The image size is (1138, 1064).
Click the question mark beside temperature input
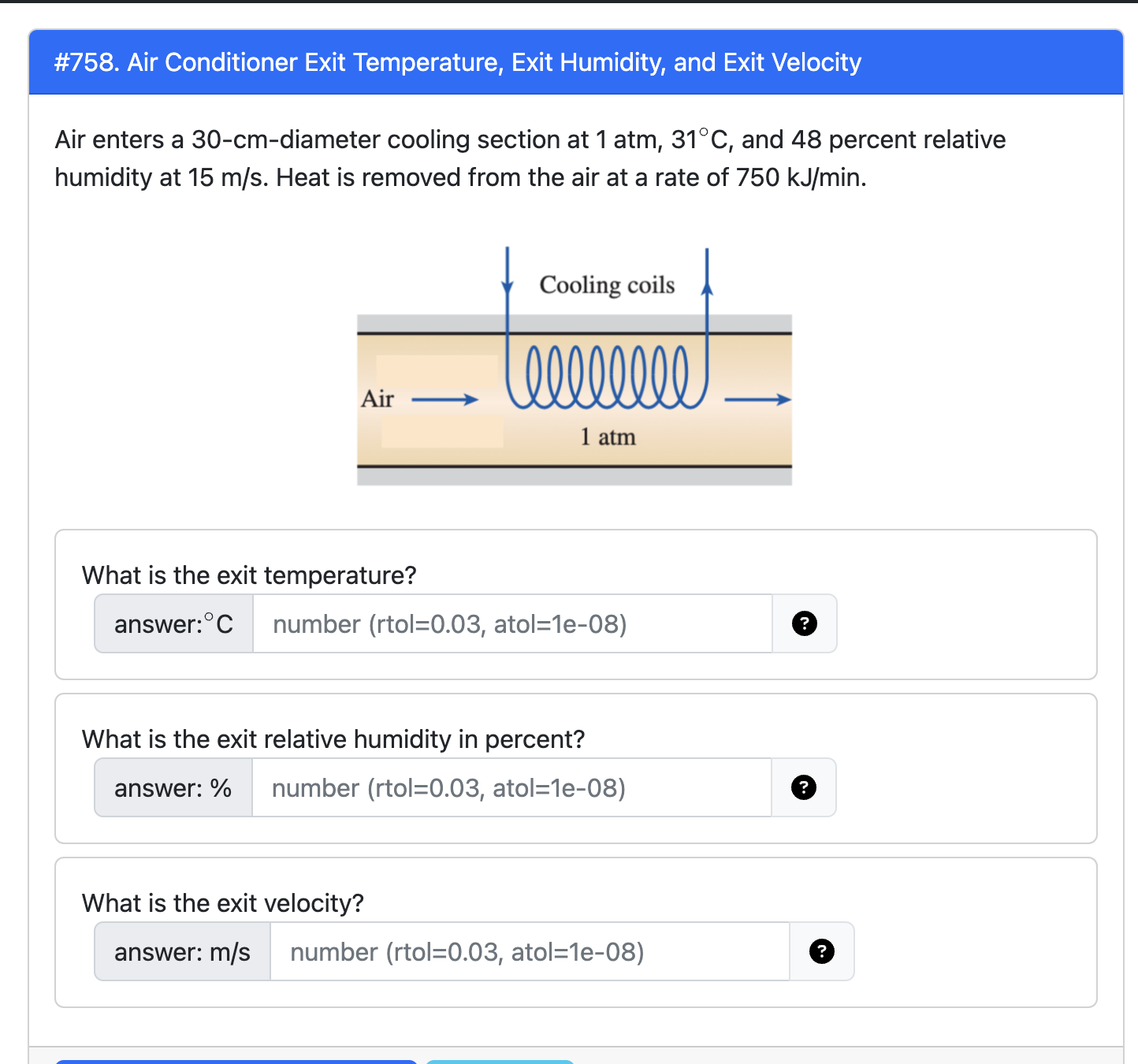pos(804,623)
